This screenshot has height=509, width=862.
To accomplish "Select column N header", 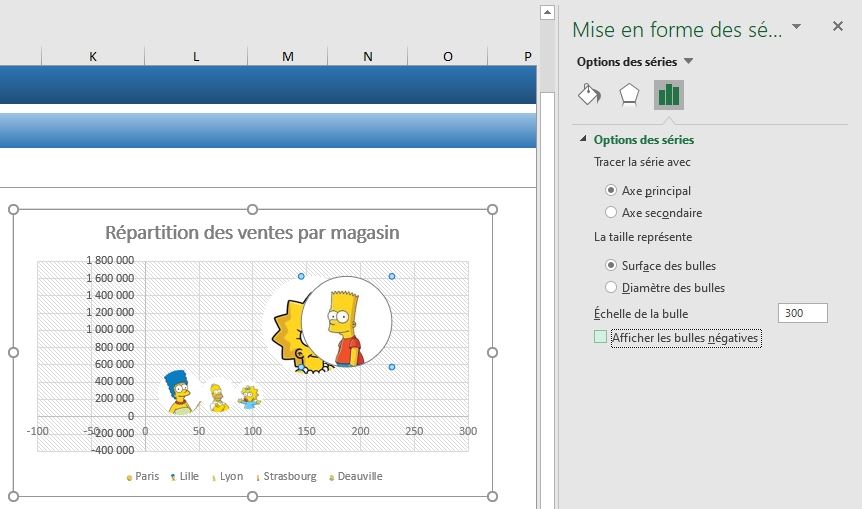I will click(368, 56).
